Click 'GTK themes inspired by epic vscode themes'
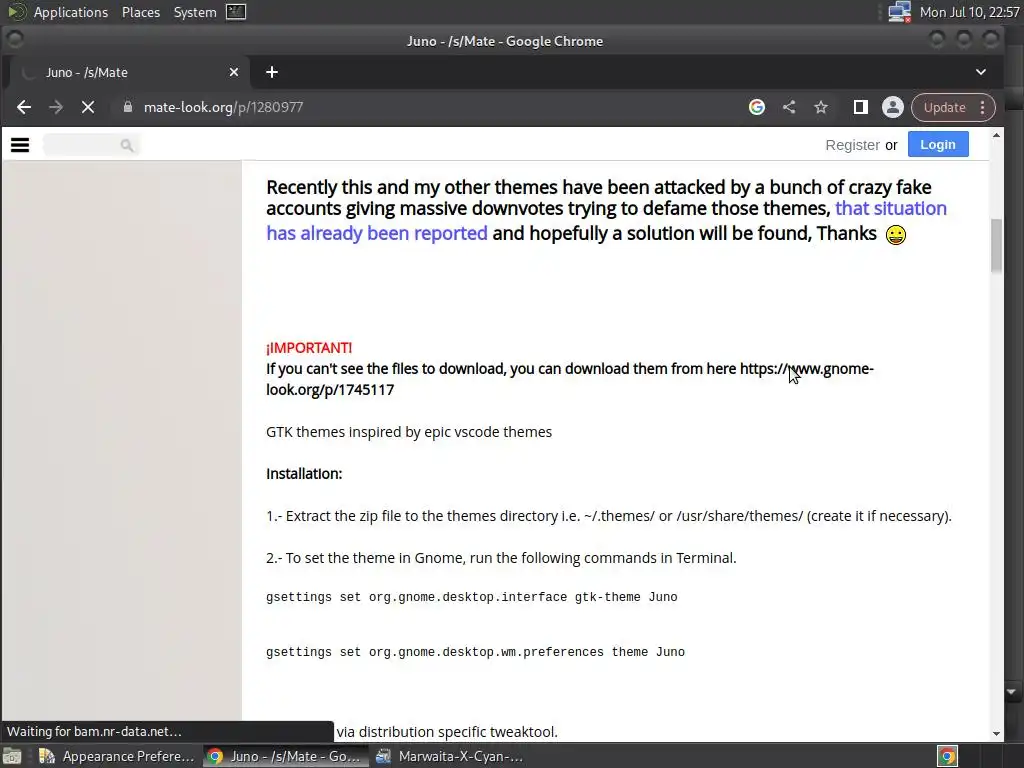1024x768 pixels. click(409, 432)
